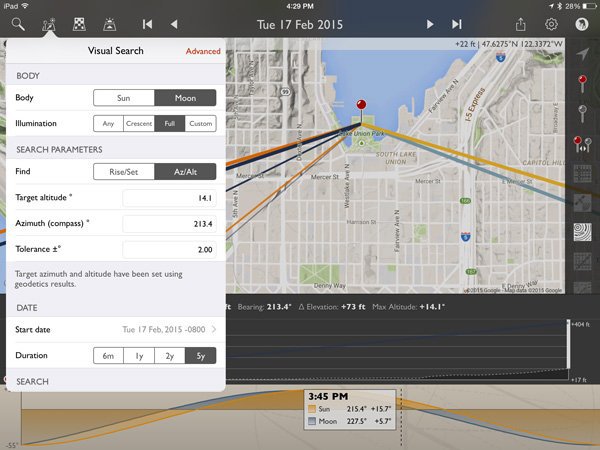Tap the date title Tue 17 Feb 2015
The height and width of the screenshot is (450, 600).
point(300,24)
